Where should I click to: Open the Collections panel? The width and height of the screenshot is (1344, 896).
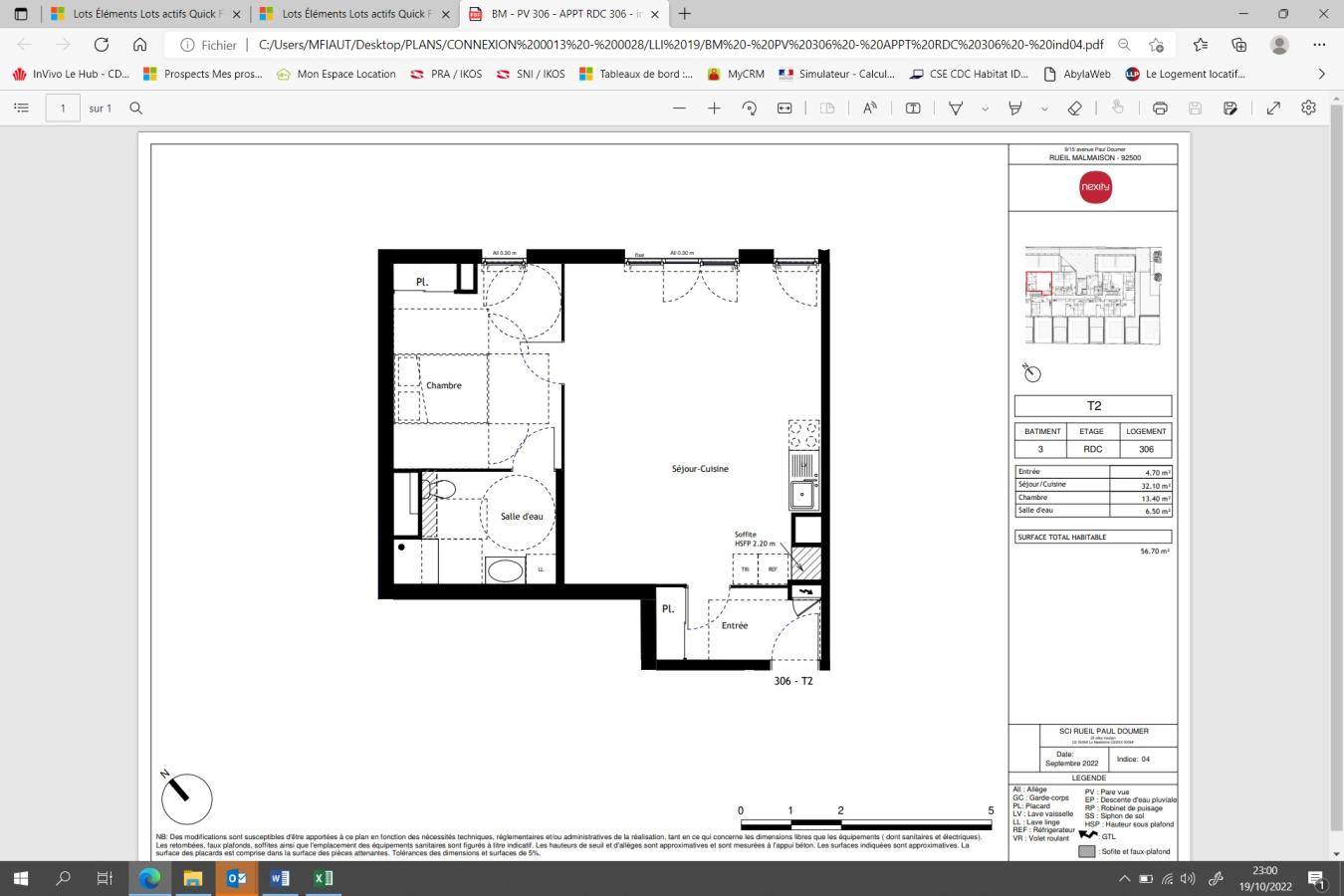[1239, 45]
